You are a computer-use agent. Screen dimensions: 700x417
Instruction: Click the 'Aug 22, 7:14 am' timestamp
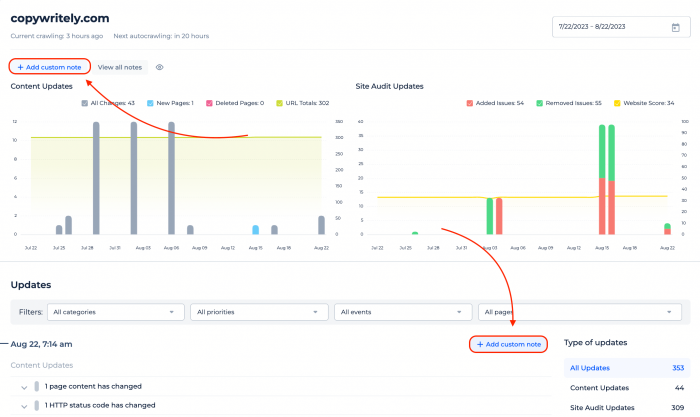pos(42,344)
